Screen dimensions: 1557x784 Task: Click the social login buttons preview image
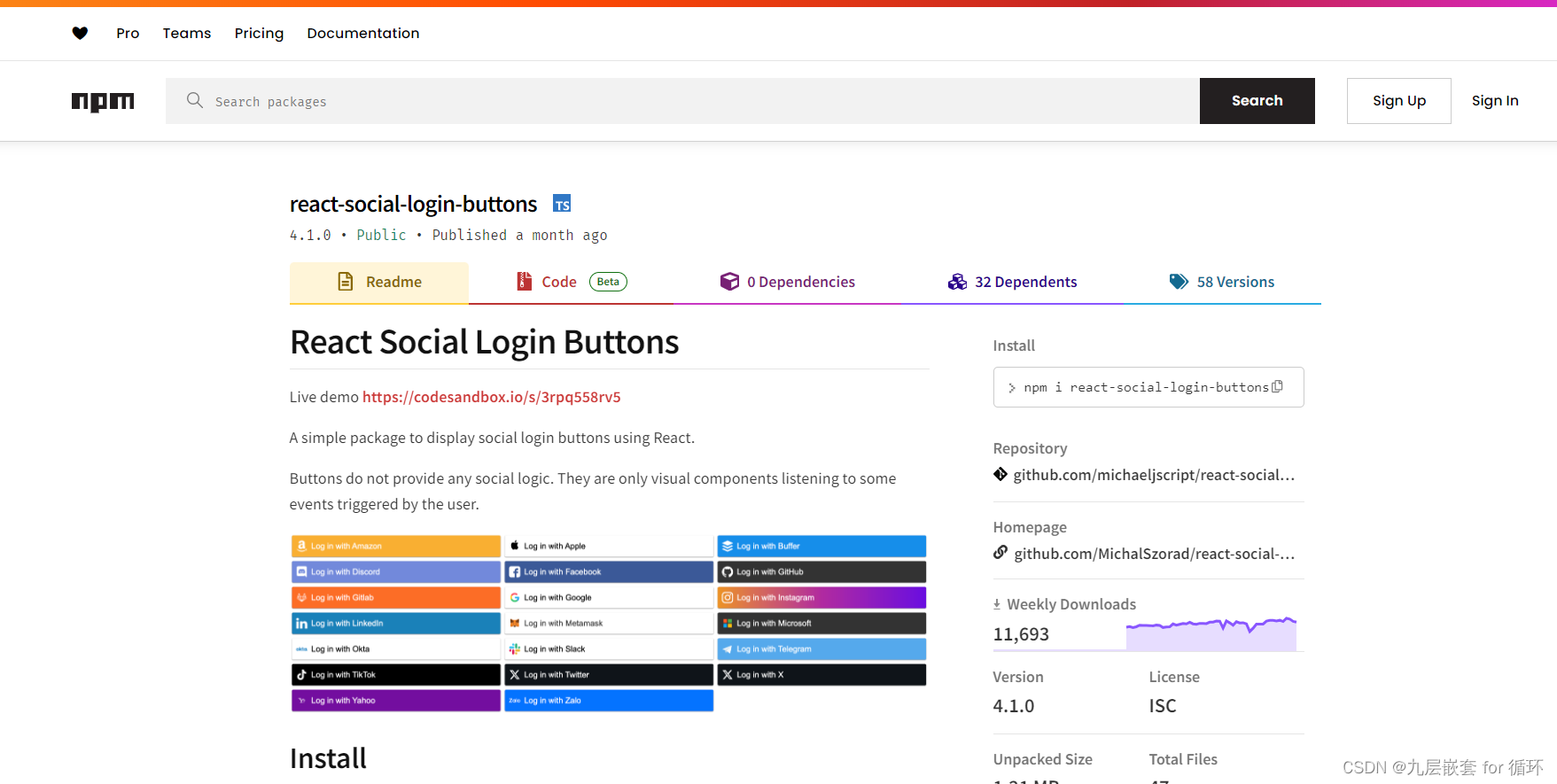(609, 623)
